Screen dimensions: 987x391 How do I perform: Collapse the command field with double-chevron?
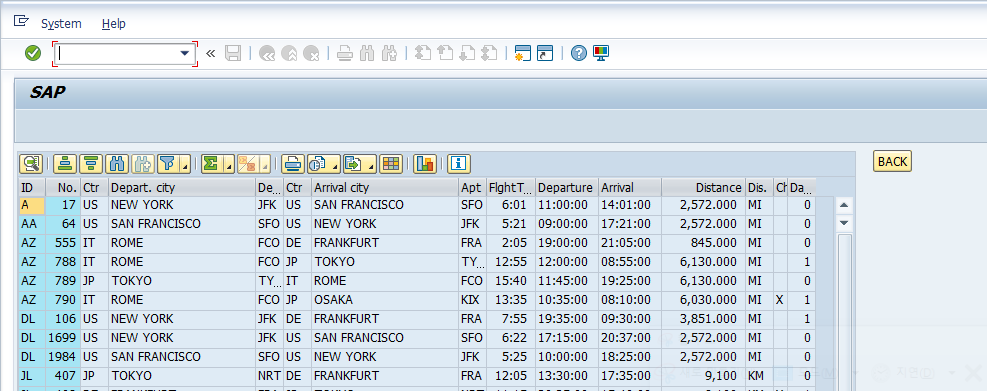[210, 54]
